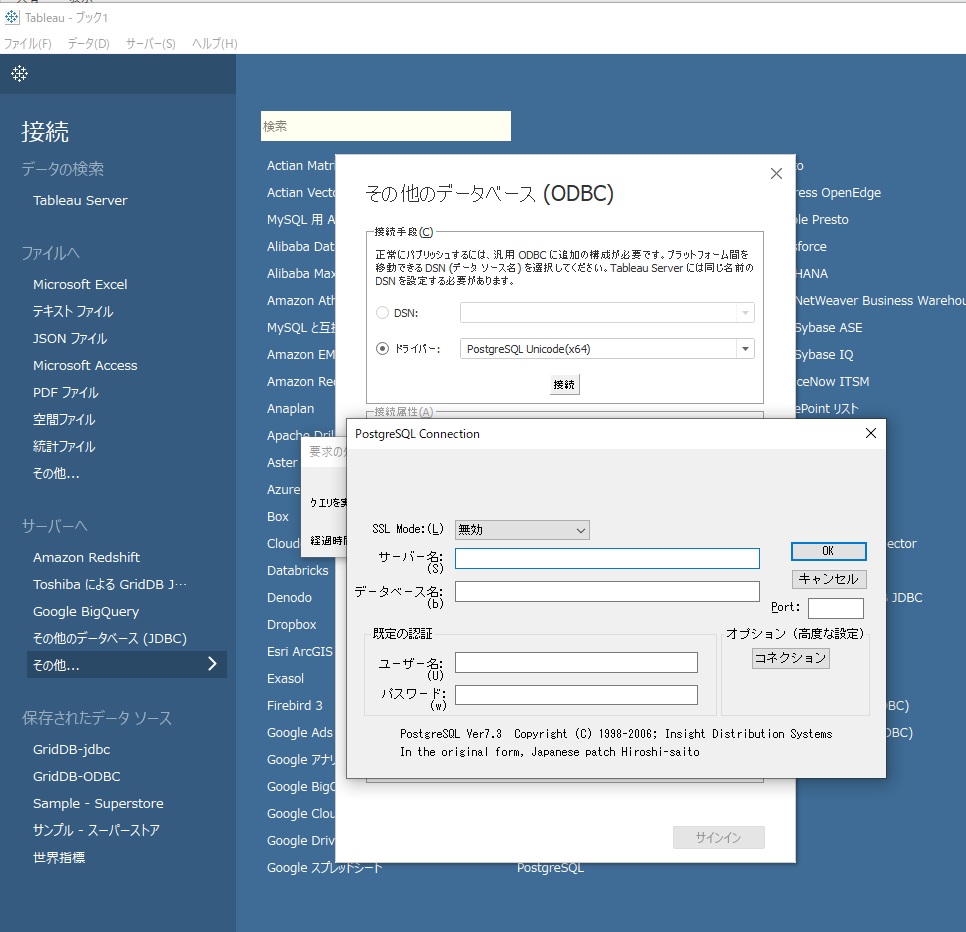The width and height of the screenshot is (966, 932).
Task: Click データの検索 heading in sidebar
Action: tap(62, 169)
